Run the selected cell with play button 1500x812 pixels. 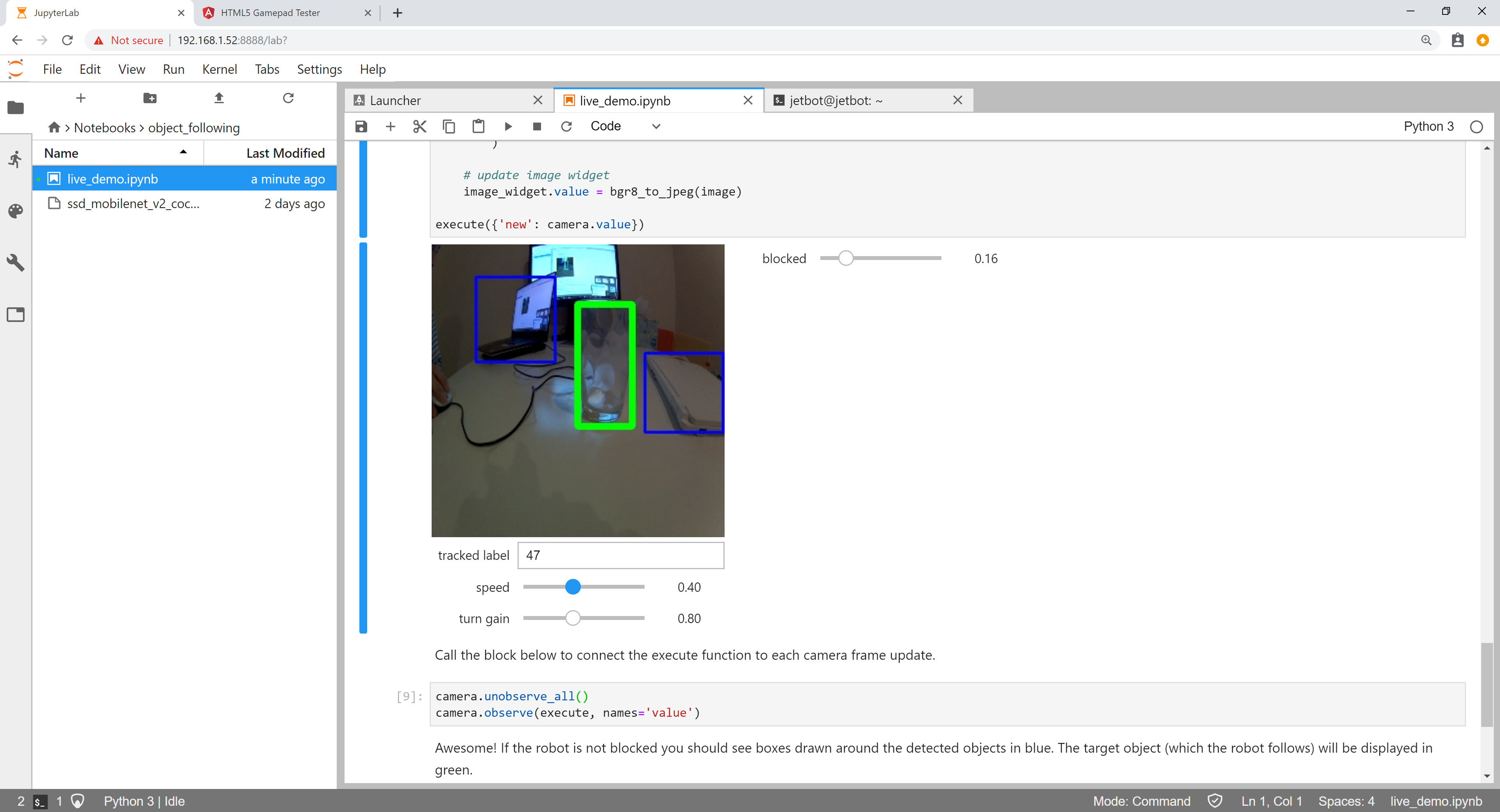(508, 126)
